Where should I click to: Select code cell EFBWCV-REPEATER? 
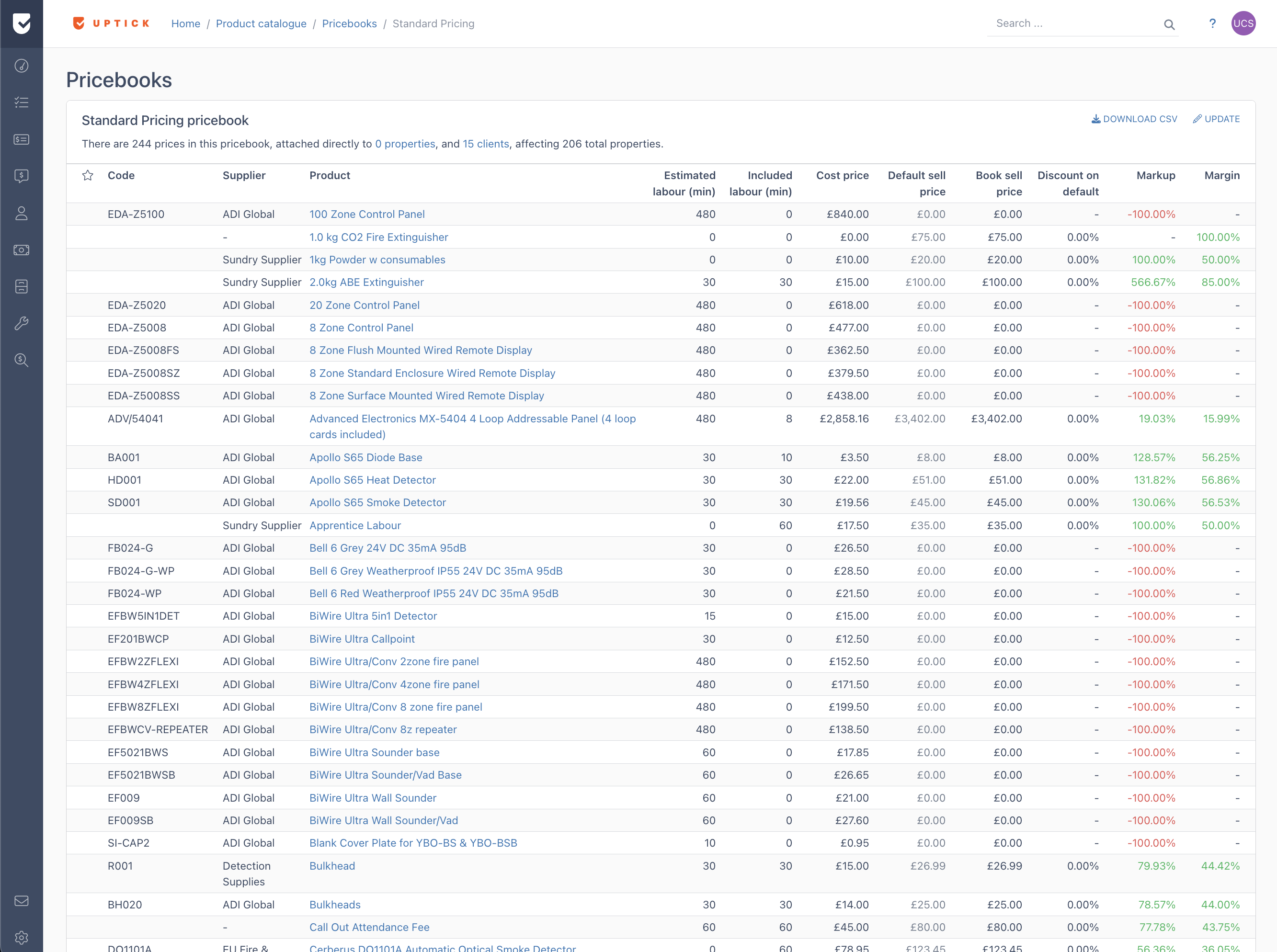[x=158, y=729]
